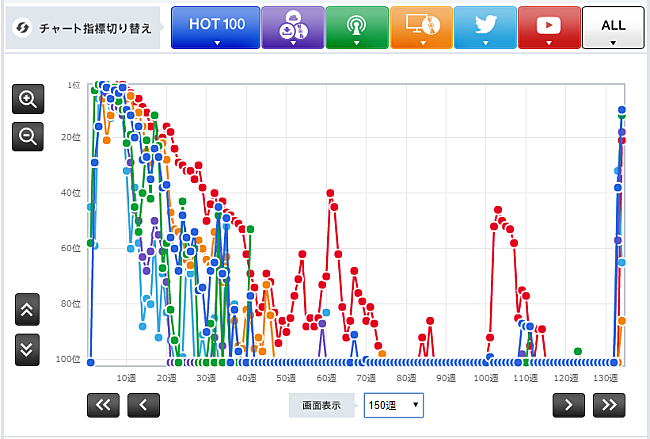The height and width of the screenshot is (439, 650).
Task: Click the lone green data point near 120週
Action: (x=578, y=352)
